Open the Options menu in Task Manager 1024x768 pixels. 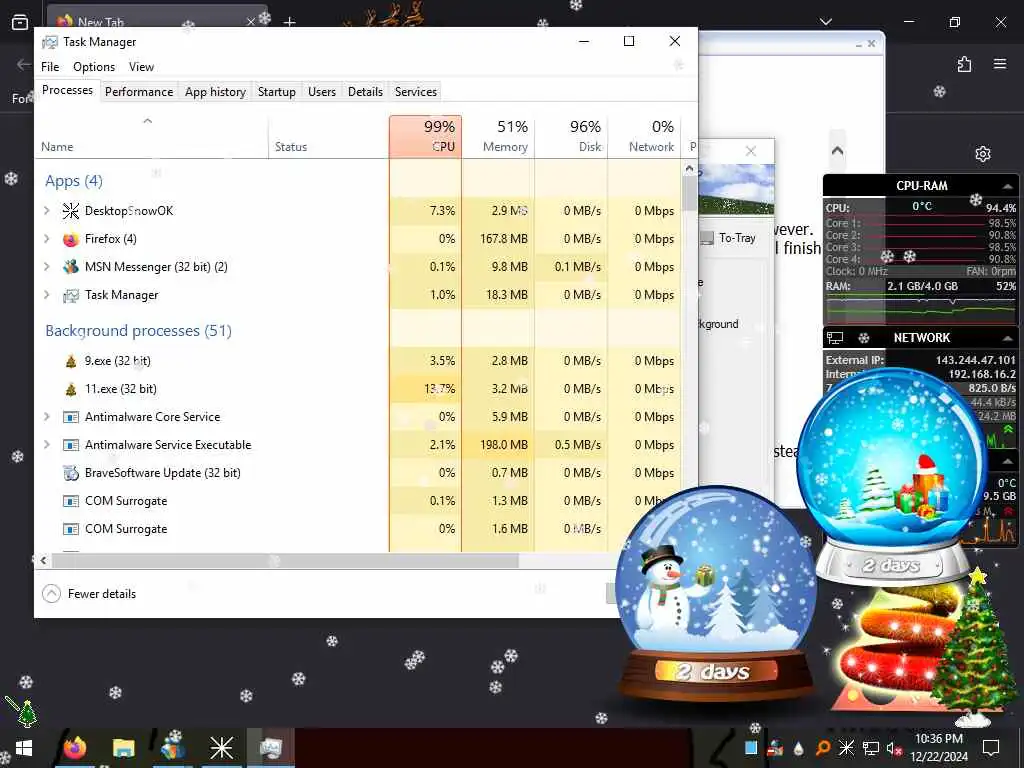(x=94, y=67)
